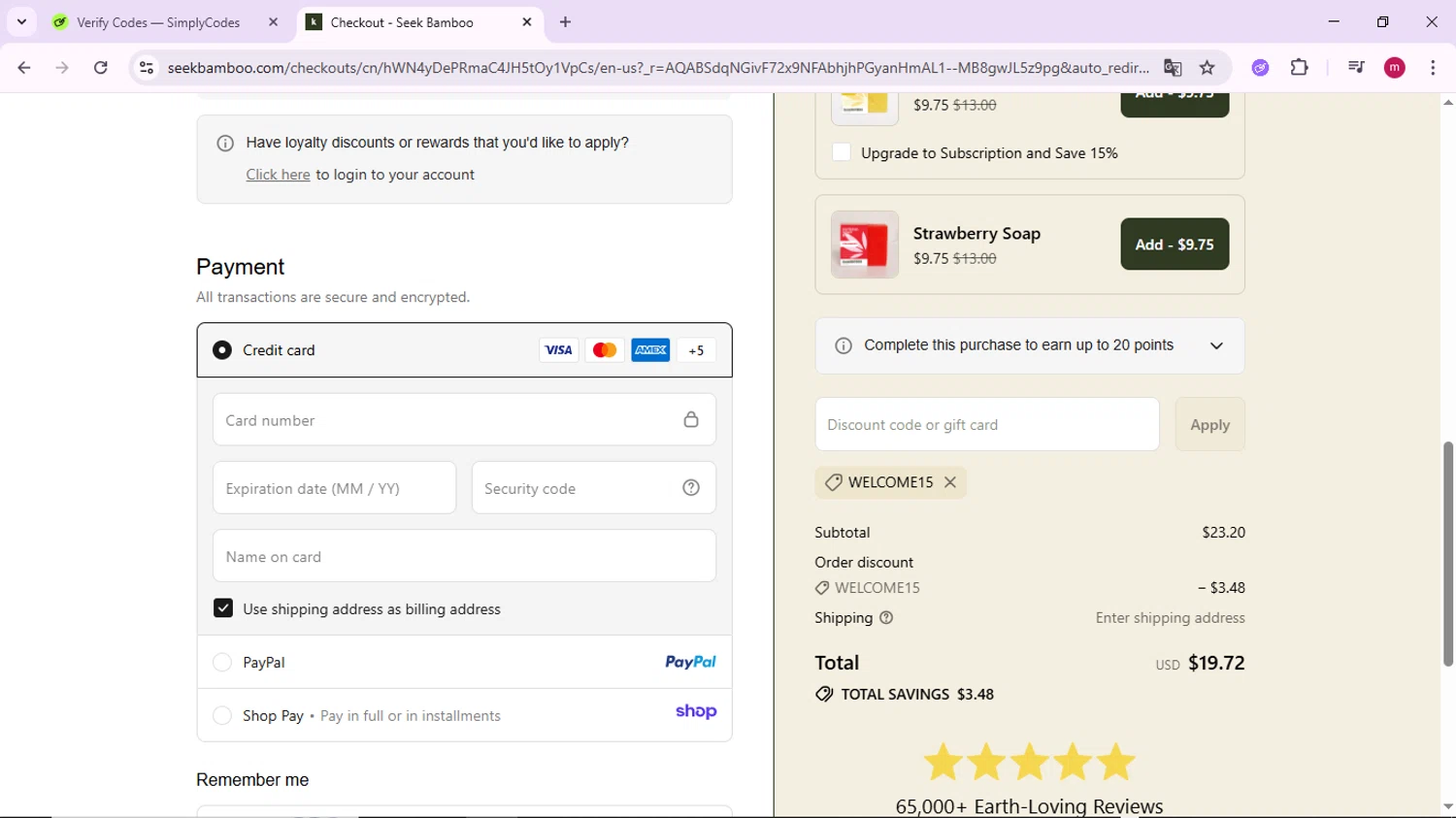
Task: Open the purple extension icon
Action: tap(1260, 68)
